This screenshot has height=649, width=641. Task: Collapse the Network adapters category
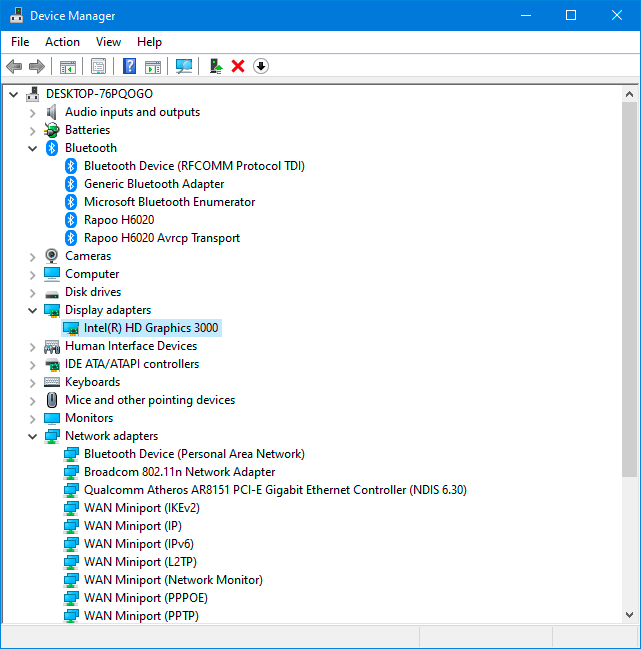pos(32,437)
